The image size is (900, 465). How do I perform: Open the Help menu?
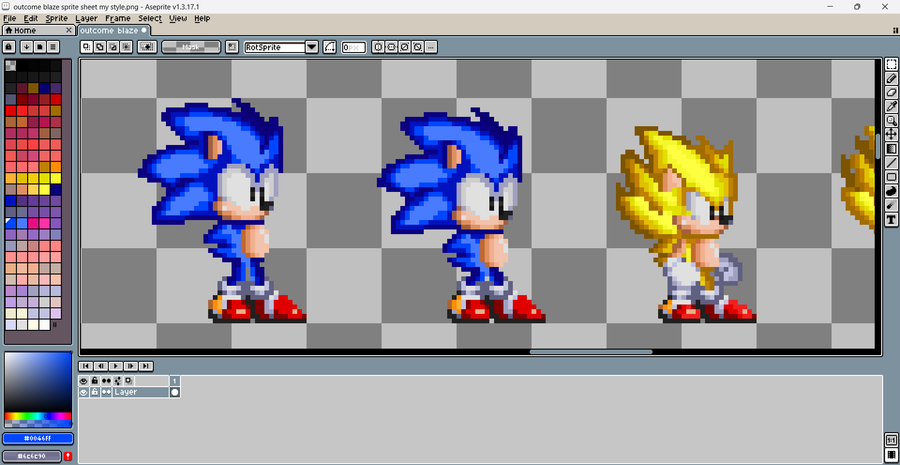(202, 18)
